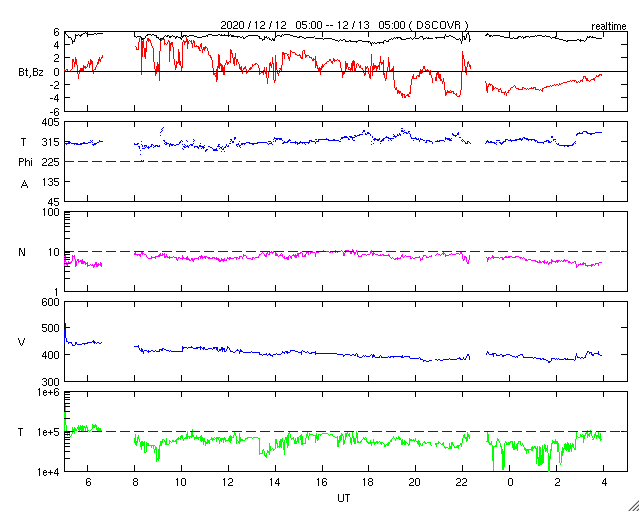Viewport: 640px width, 512px height.
Task: Click the "1e+5" temperature tick value
Action: [x=48, y=432]
